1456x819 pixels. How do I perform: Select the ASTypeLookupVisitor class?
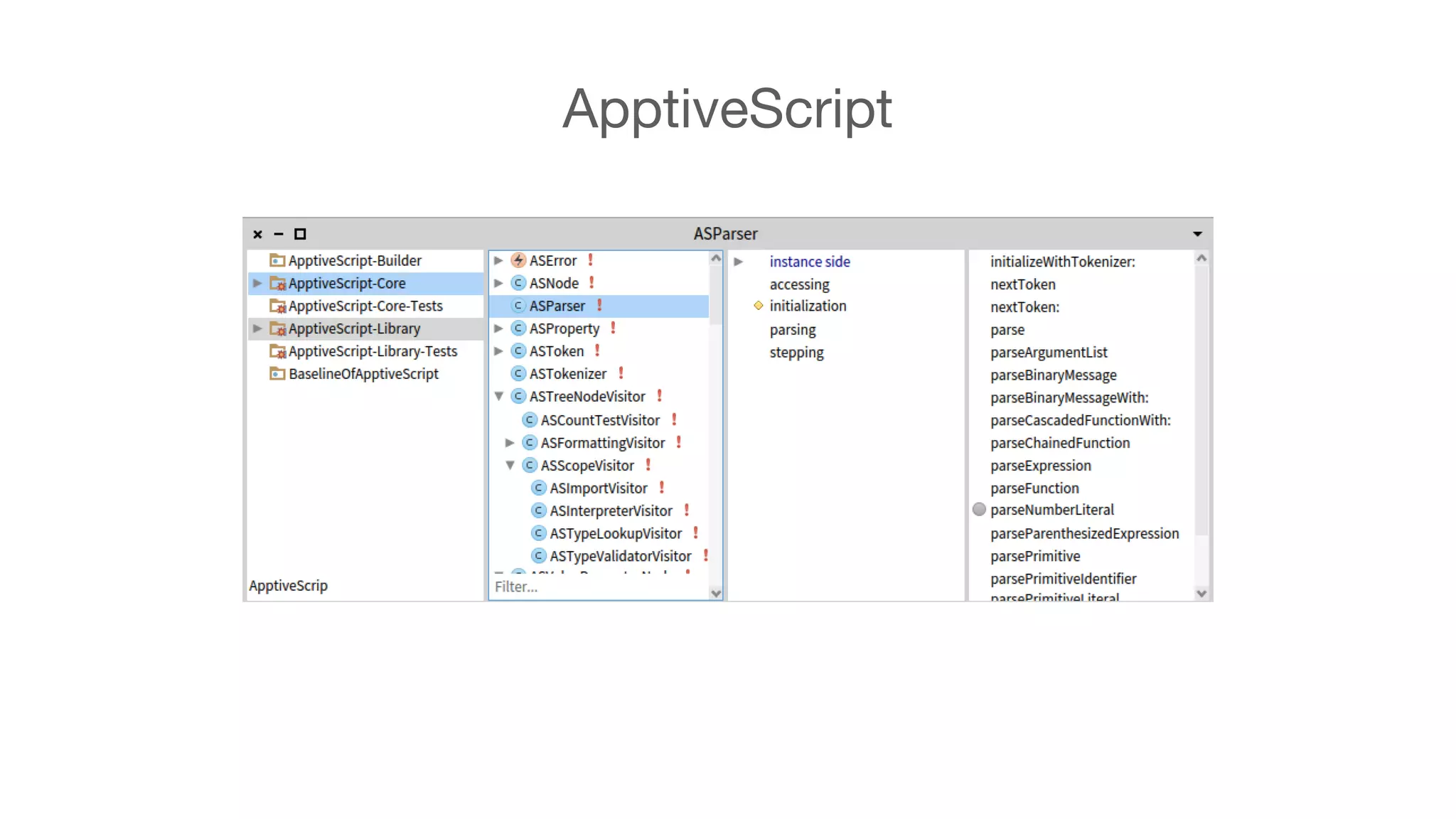[615, 533]
